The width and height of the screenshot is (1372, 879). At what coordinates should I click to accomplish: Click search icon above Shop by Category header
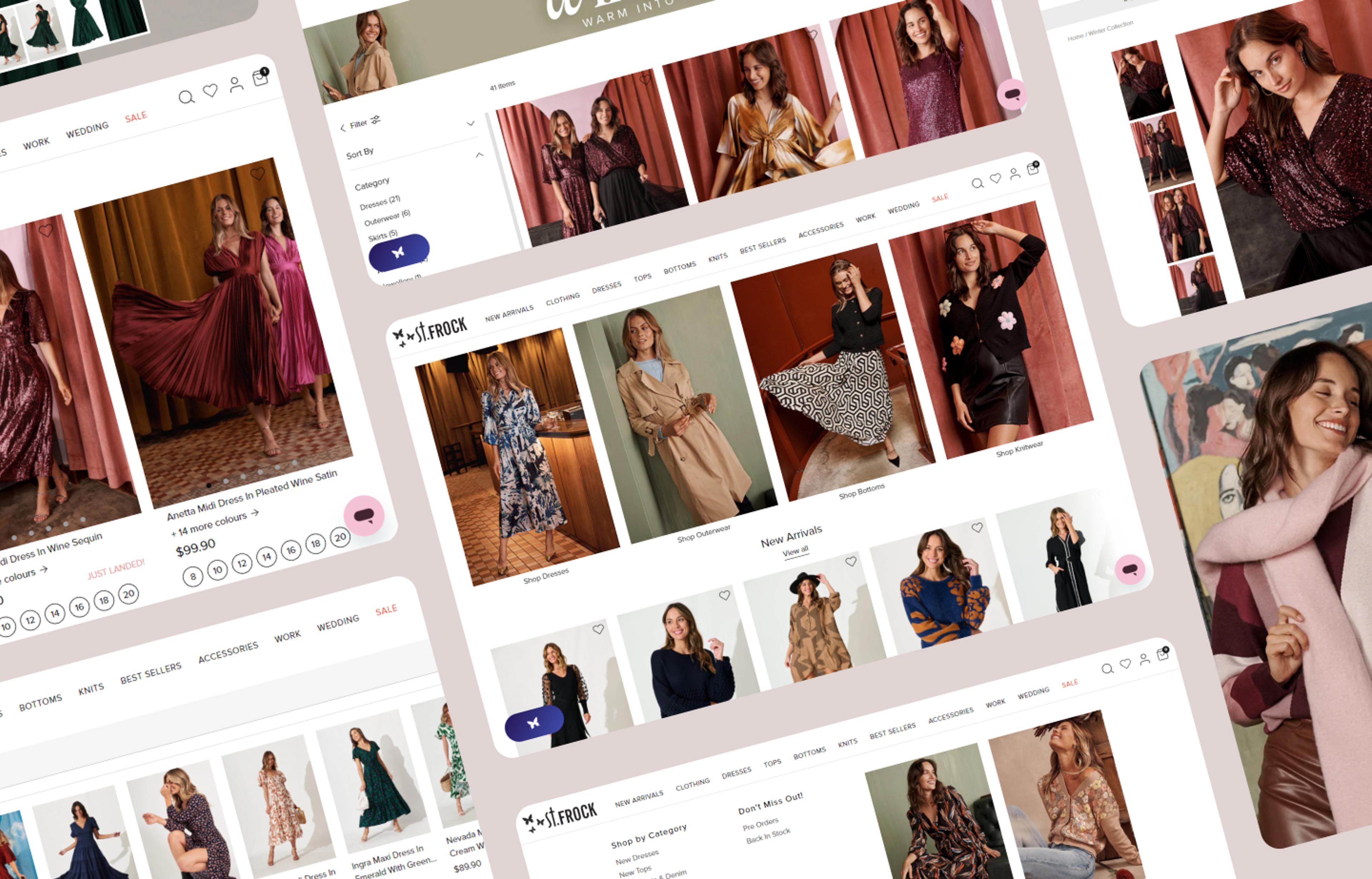[x=1107, y=669]
